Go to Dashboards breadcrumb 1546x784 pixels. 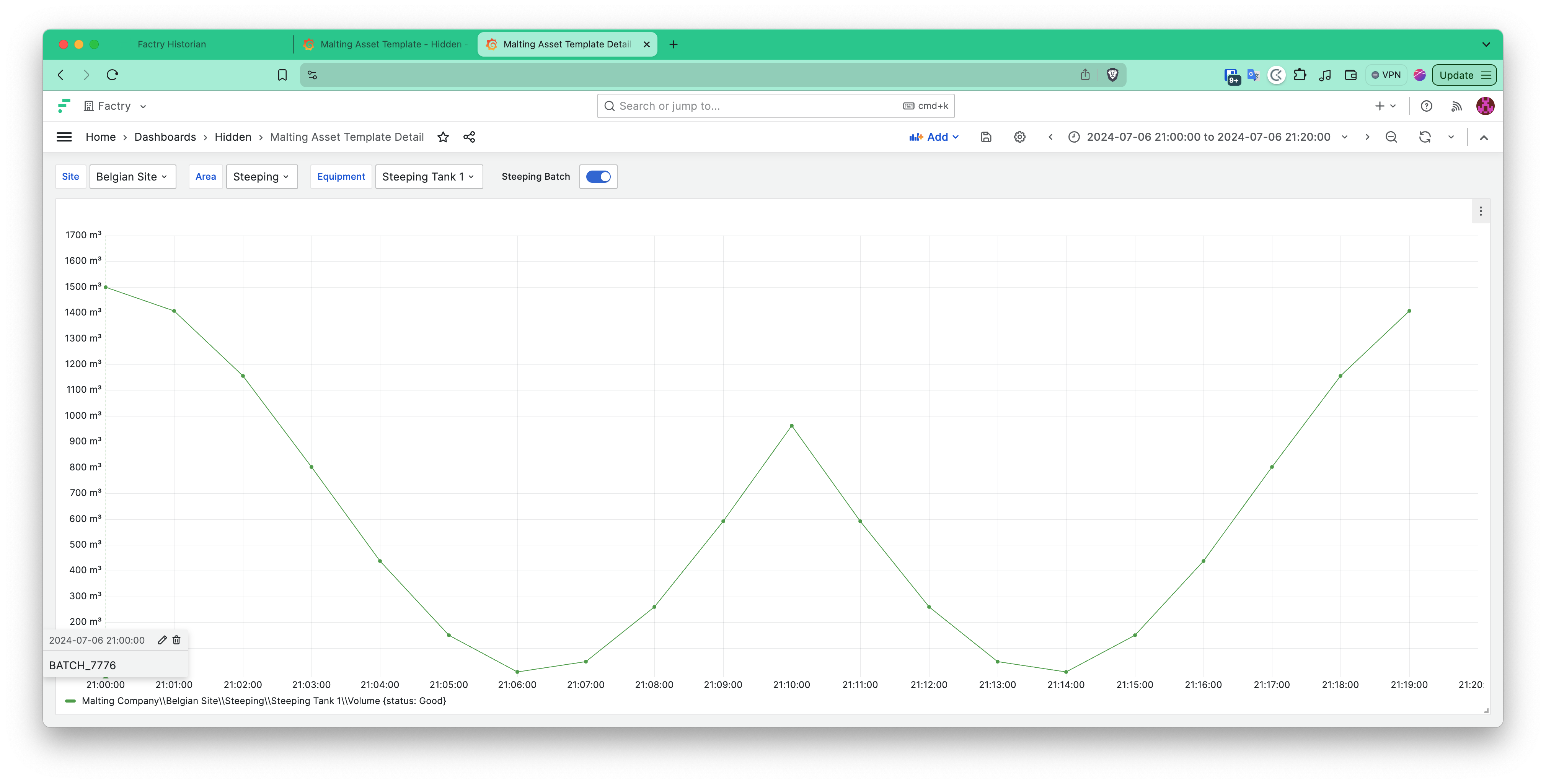click(x=165, y=137)
